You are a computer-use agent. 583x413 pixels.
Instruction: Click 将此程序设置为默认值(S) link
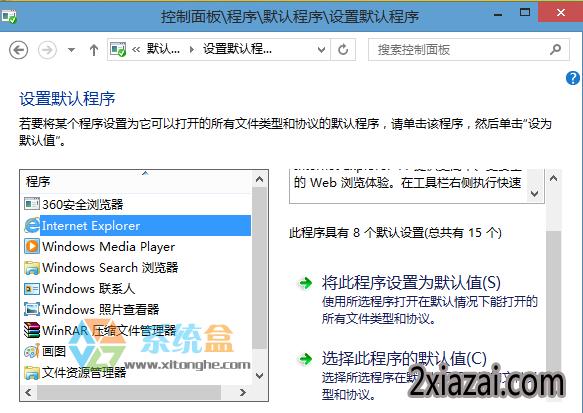411,283
